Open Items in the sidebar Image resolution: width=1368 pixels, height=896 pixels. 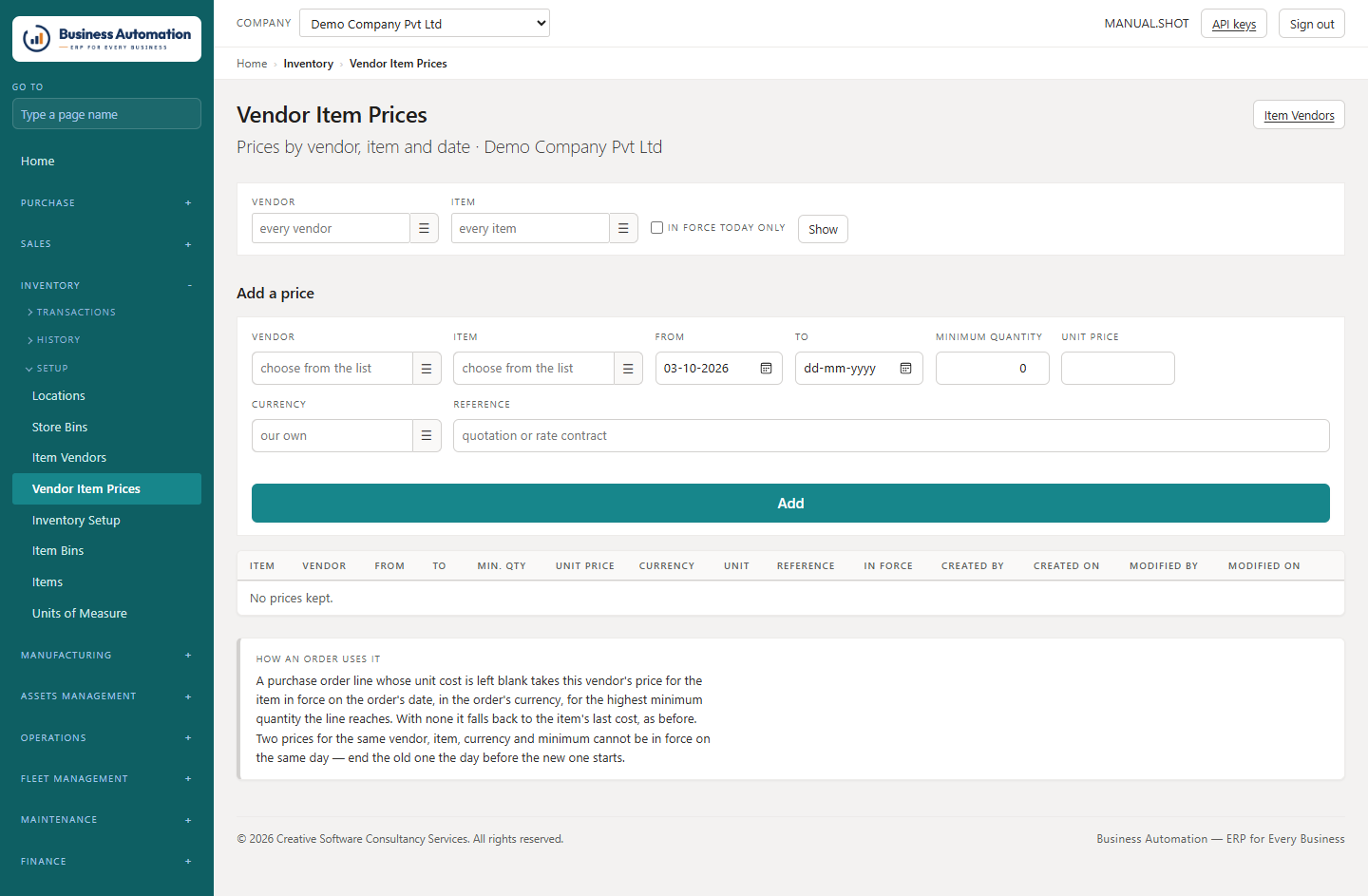106,582
